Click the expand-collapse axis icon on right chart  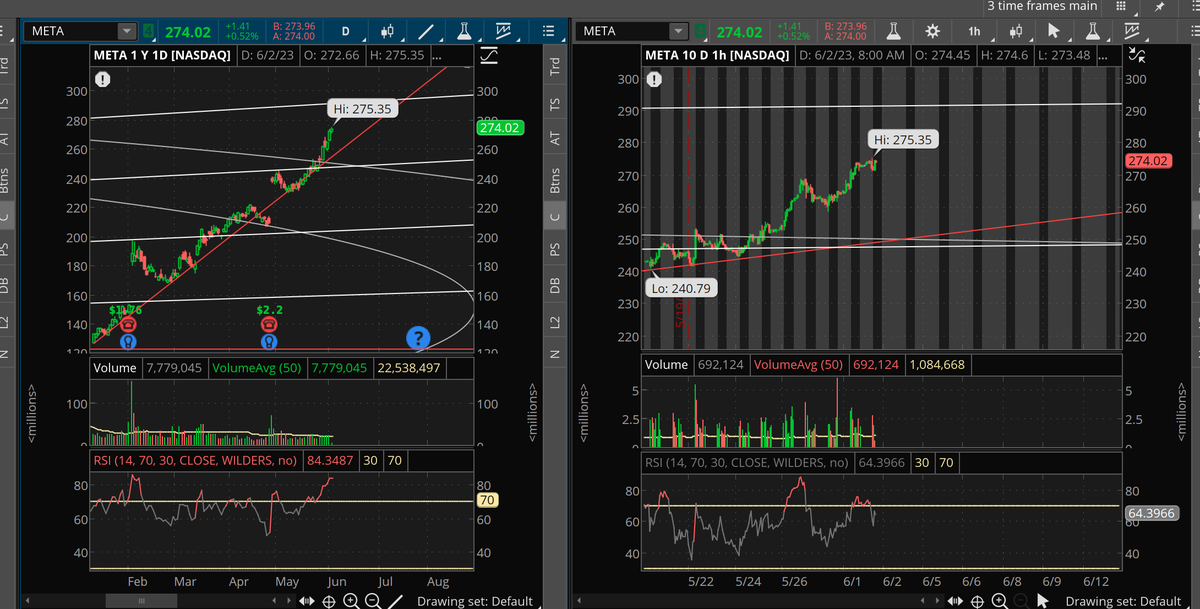coord(1136,56)
